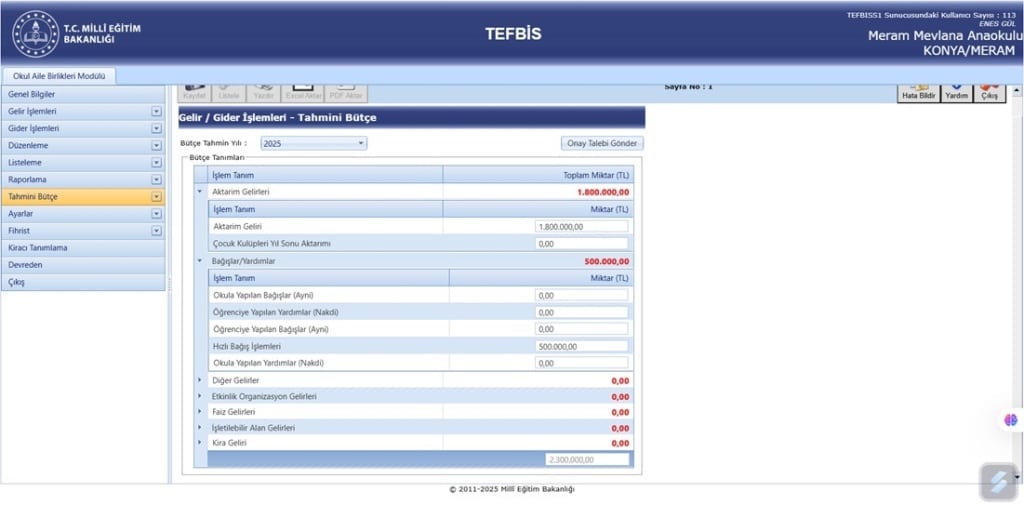Image resolution: width=1024 pixels, height=505 pixels.
Task: Expand Tahmini Bütçe arrow in sidebar
Action: (x=156, y=197)
